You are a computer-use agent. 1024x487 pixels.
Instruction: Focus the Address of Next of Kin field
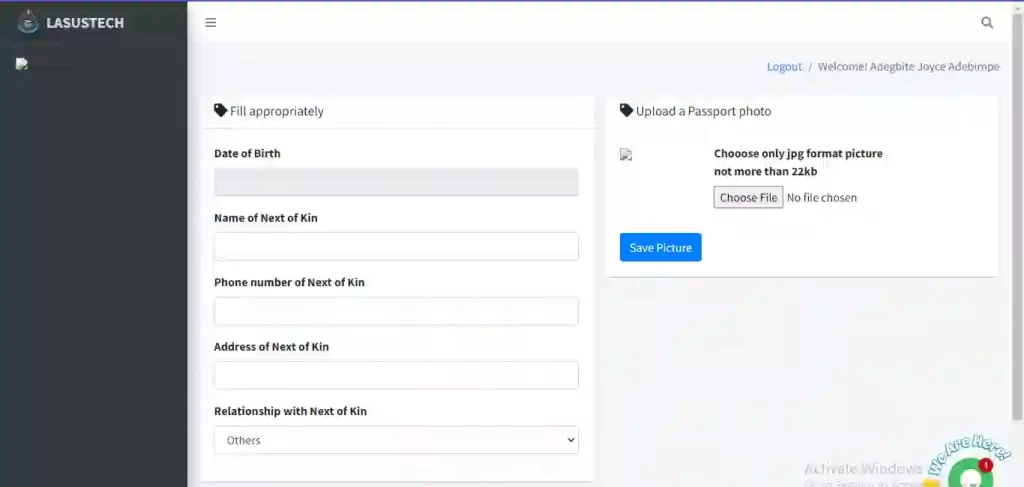396,375
